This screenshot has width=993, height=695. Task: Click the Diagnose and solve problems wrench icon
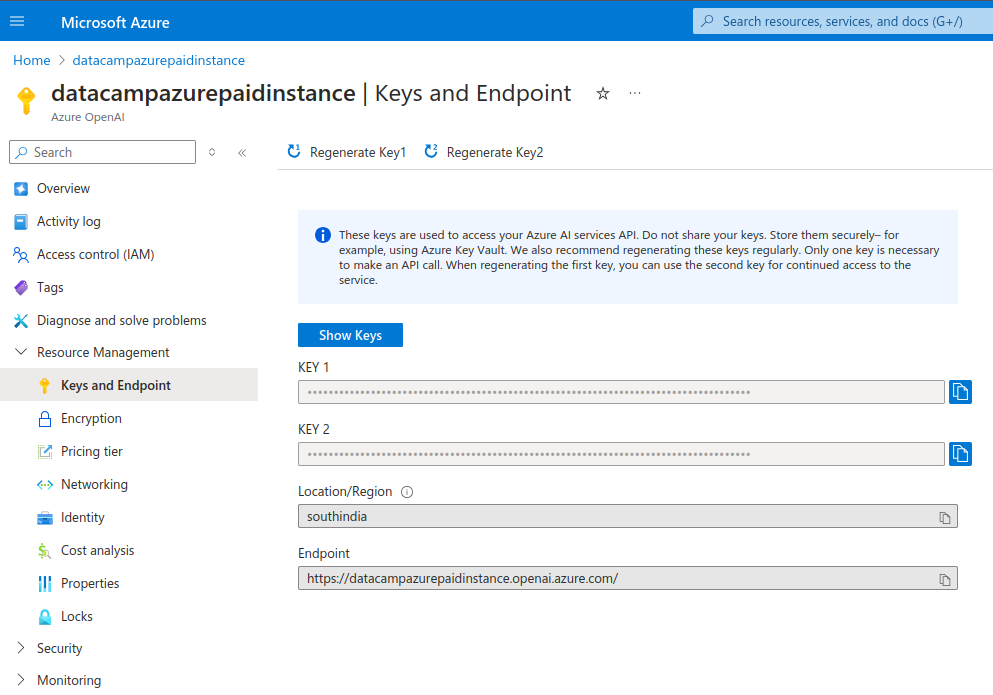coord(21,321)
